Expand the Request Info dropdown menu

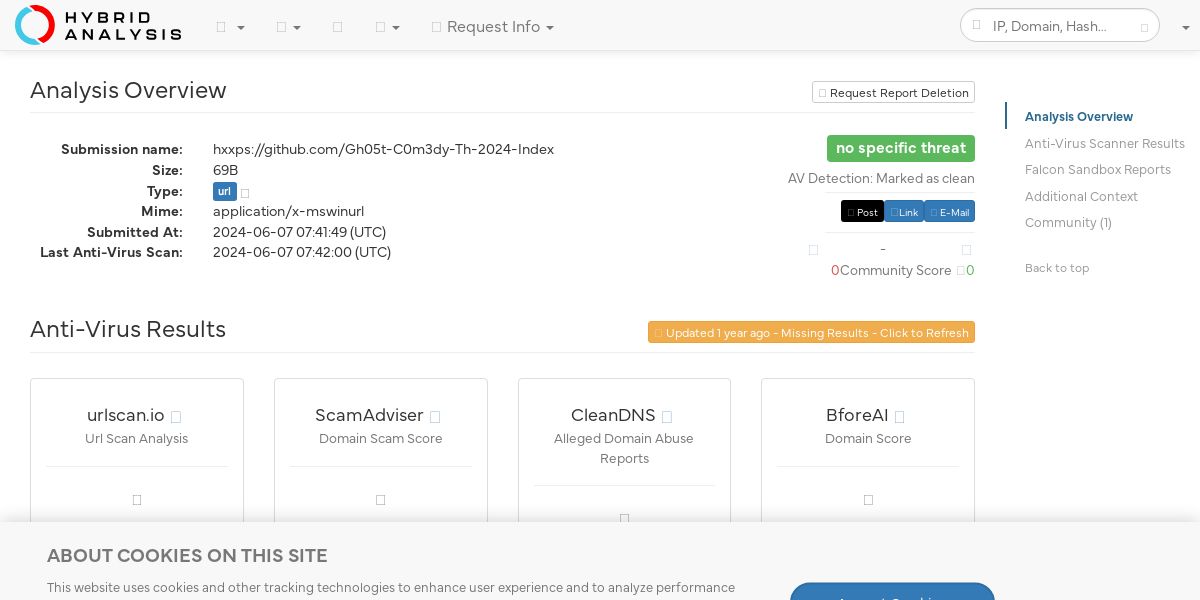(x=493, y=27)
